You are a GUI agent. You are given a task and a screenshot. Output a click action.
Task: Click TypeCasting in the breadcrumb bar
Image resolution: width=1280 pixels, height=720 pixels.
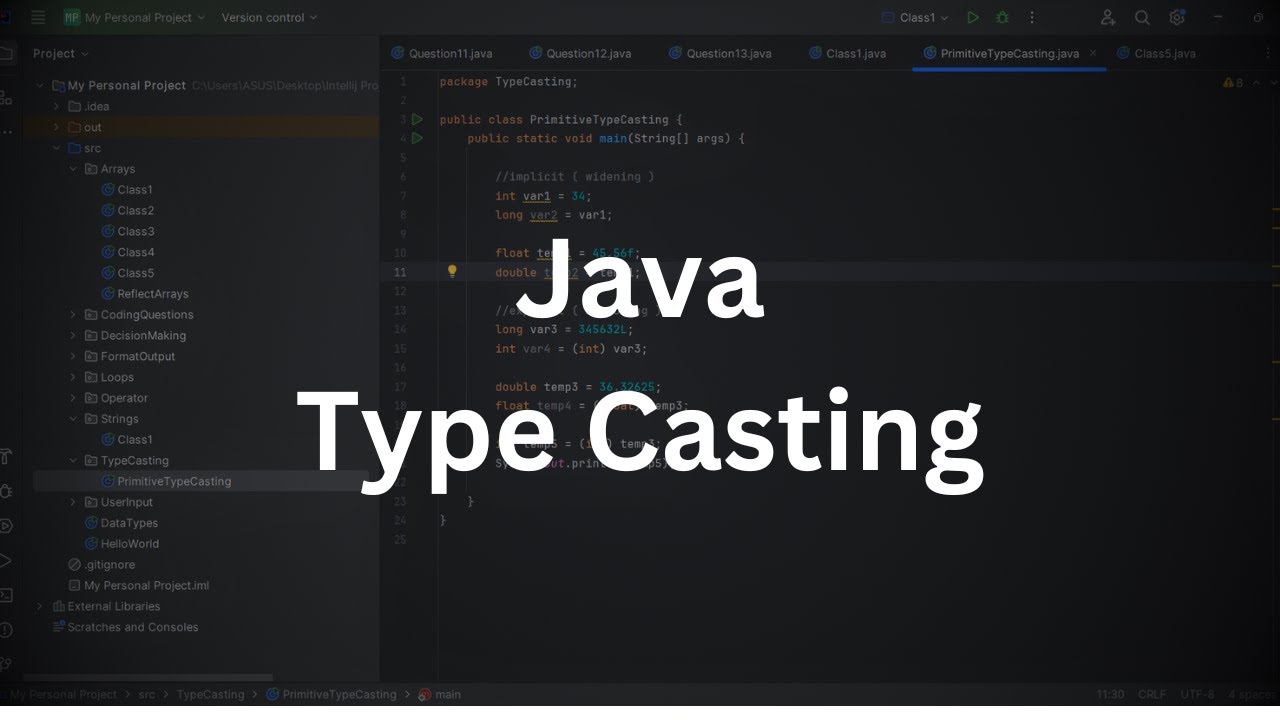click(210, 694)
